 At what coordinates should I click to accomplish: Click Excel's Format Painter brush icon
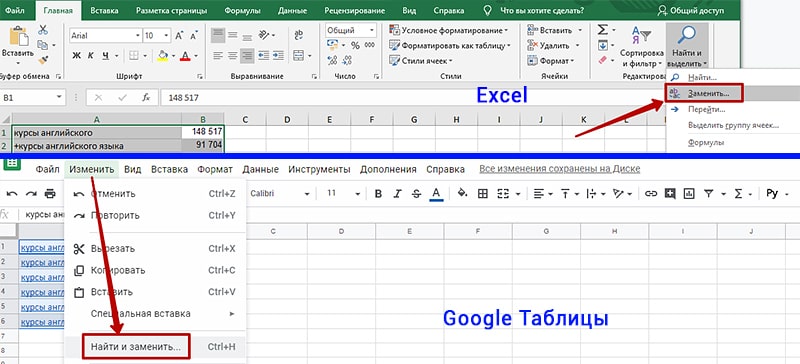[x=43, y=60]
